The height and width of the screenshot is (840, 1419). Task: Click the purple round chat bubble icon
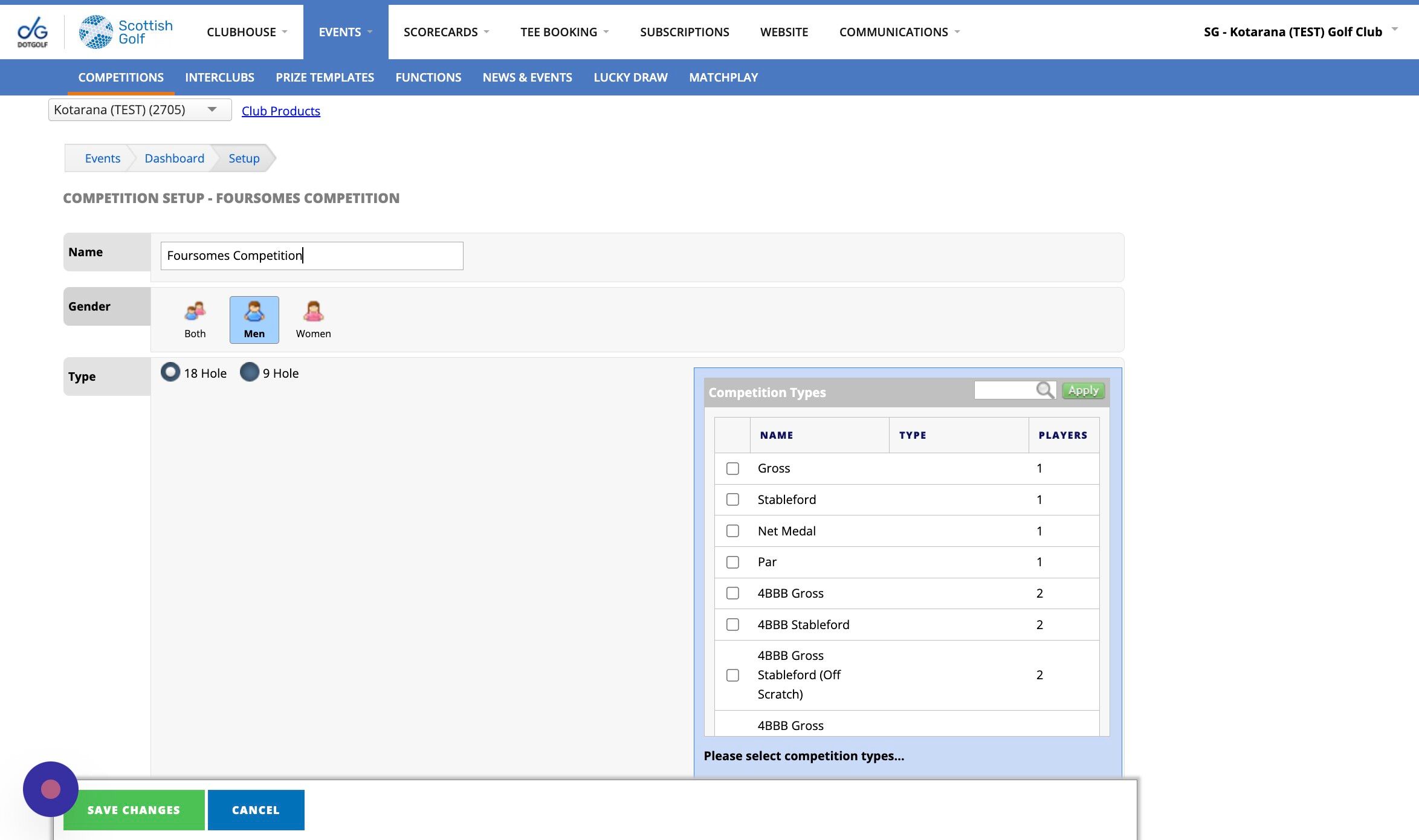tap(51, 789)
